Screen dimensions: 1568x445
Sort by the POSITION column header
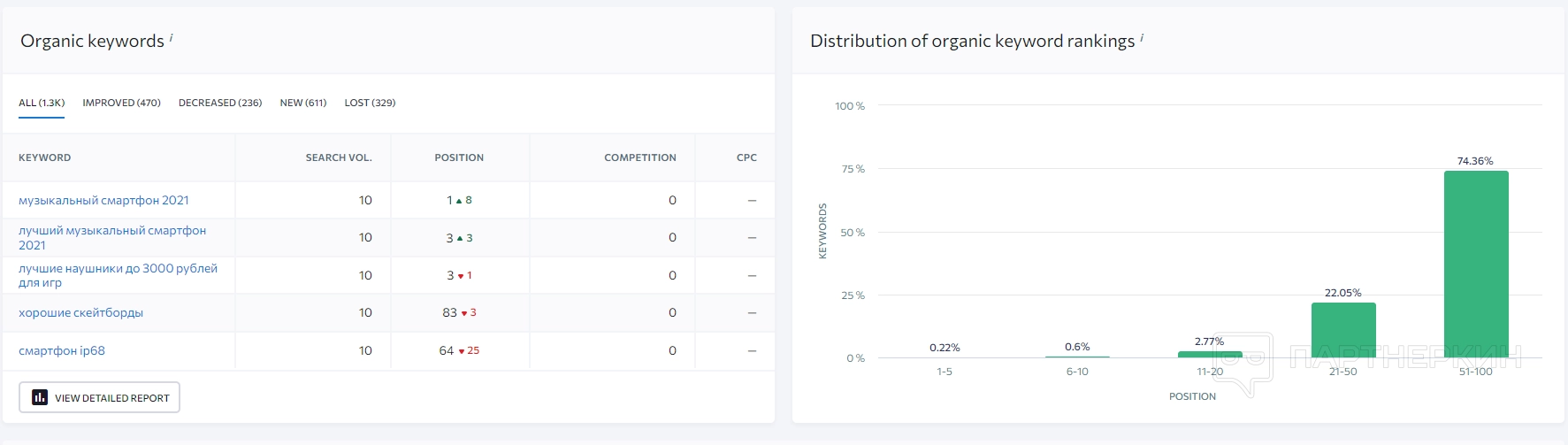[x=459, y=157]
